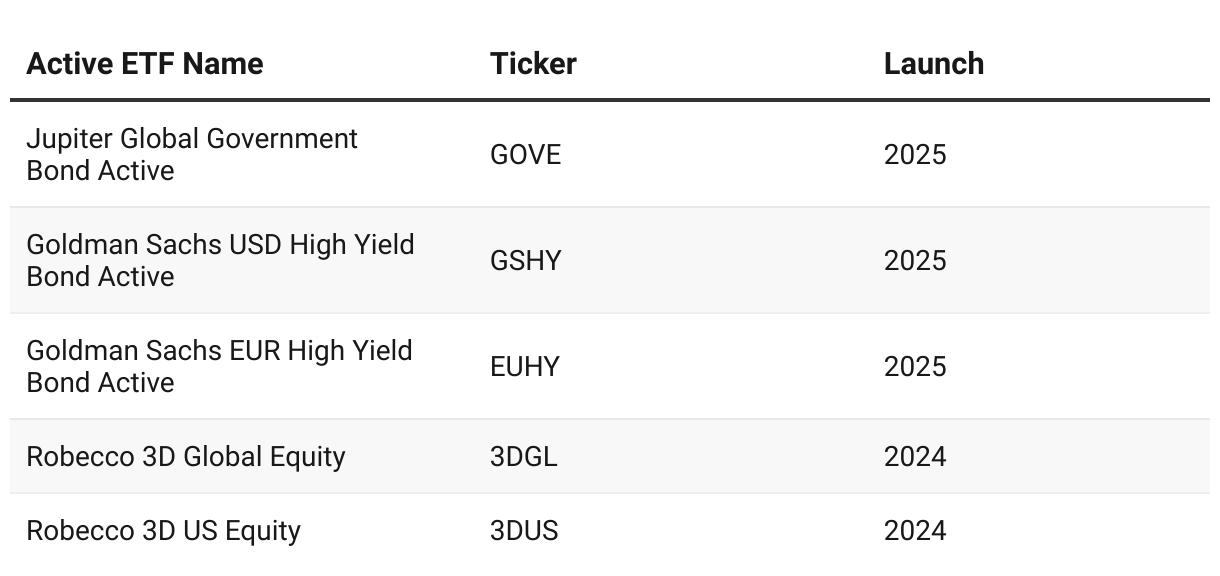Click the GSHY ticker cell
This screenshot has height=576, width=1220.
[526, 261]
